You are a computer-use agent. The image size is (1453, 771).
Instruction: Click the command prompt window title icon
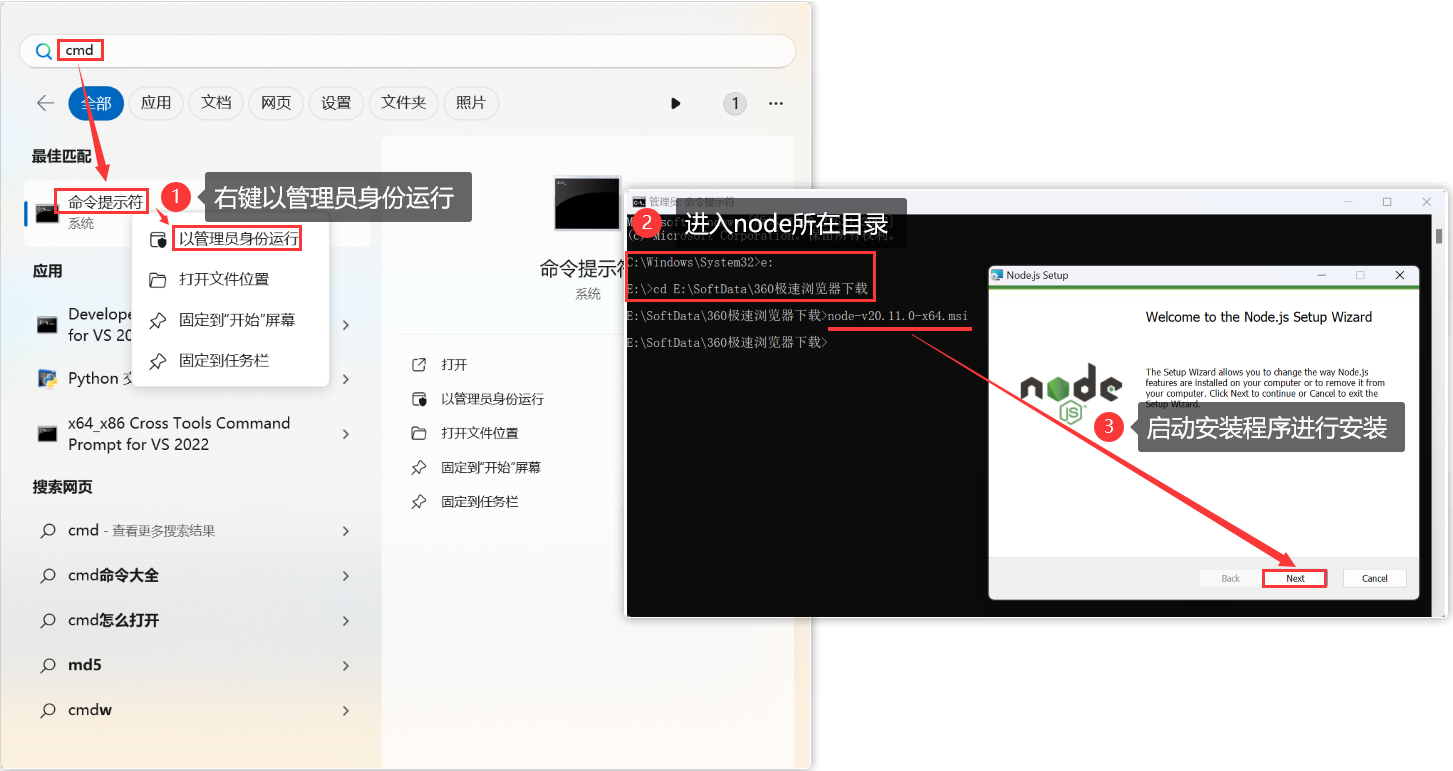pos(638,202)
